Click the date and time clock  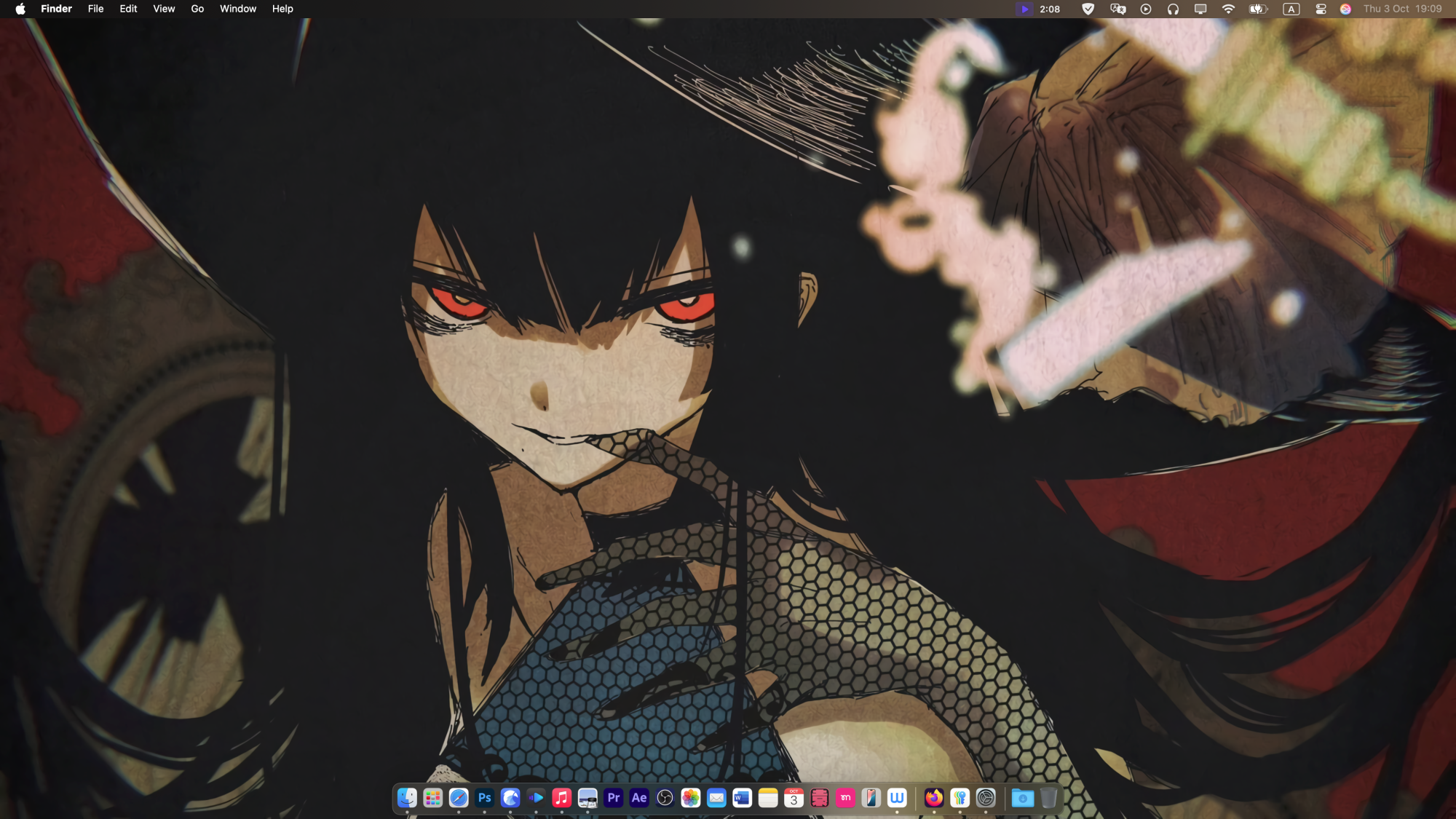(x=1402, y=9)
